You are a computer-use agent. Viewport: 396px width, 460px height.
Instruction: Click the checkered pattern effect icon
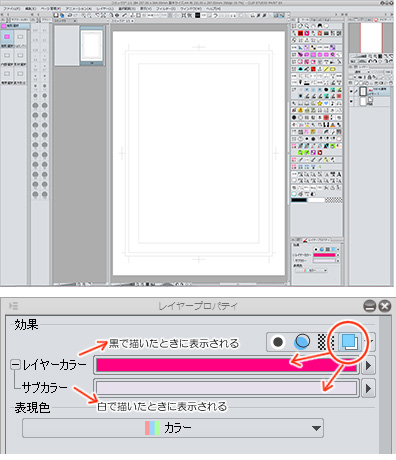pos(321,342)
